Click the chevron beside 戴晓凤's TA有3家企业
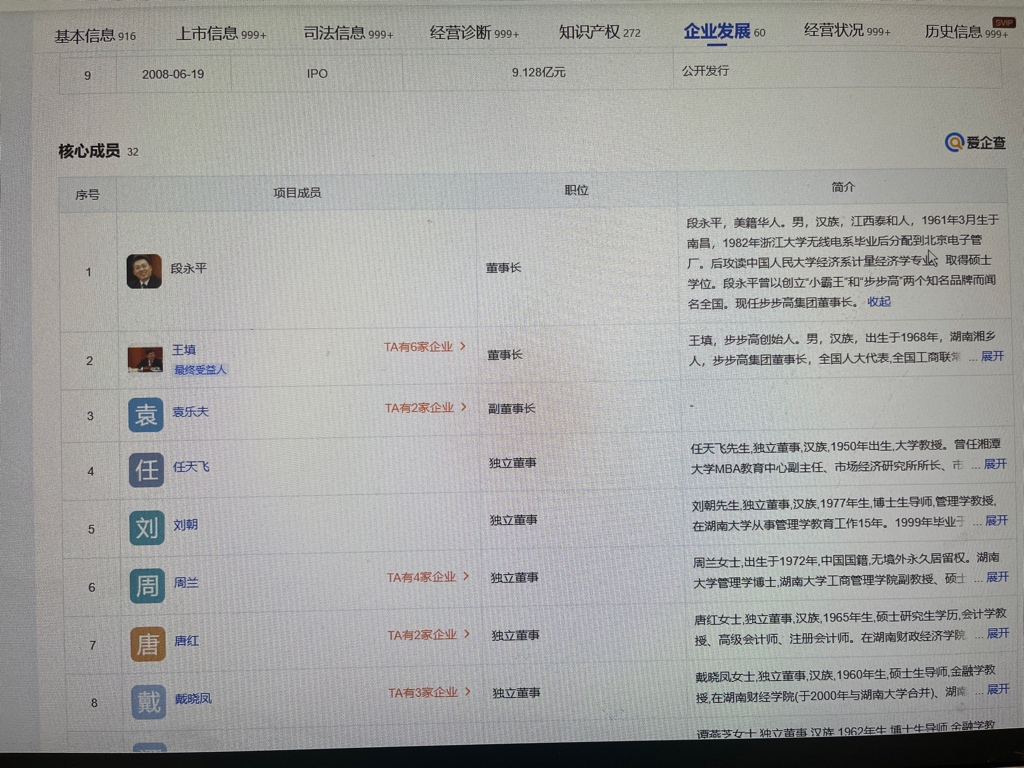 468,692
